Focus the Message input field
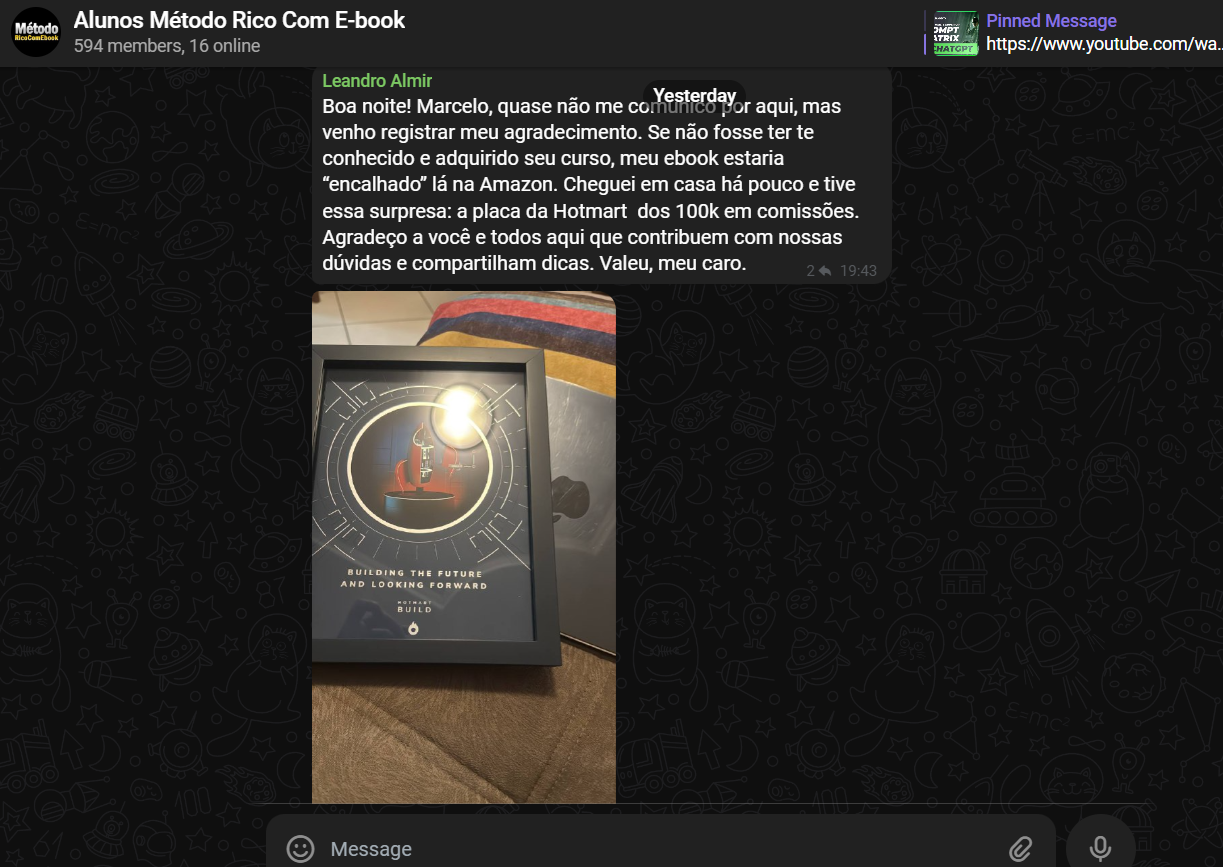The width and height of the screenshot is (1223, 867). [x=660, y=849]
